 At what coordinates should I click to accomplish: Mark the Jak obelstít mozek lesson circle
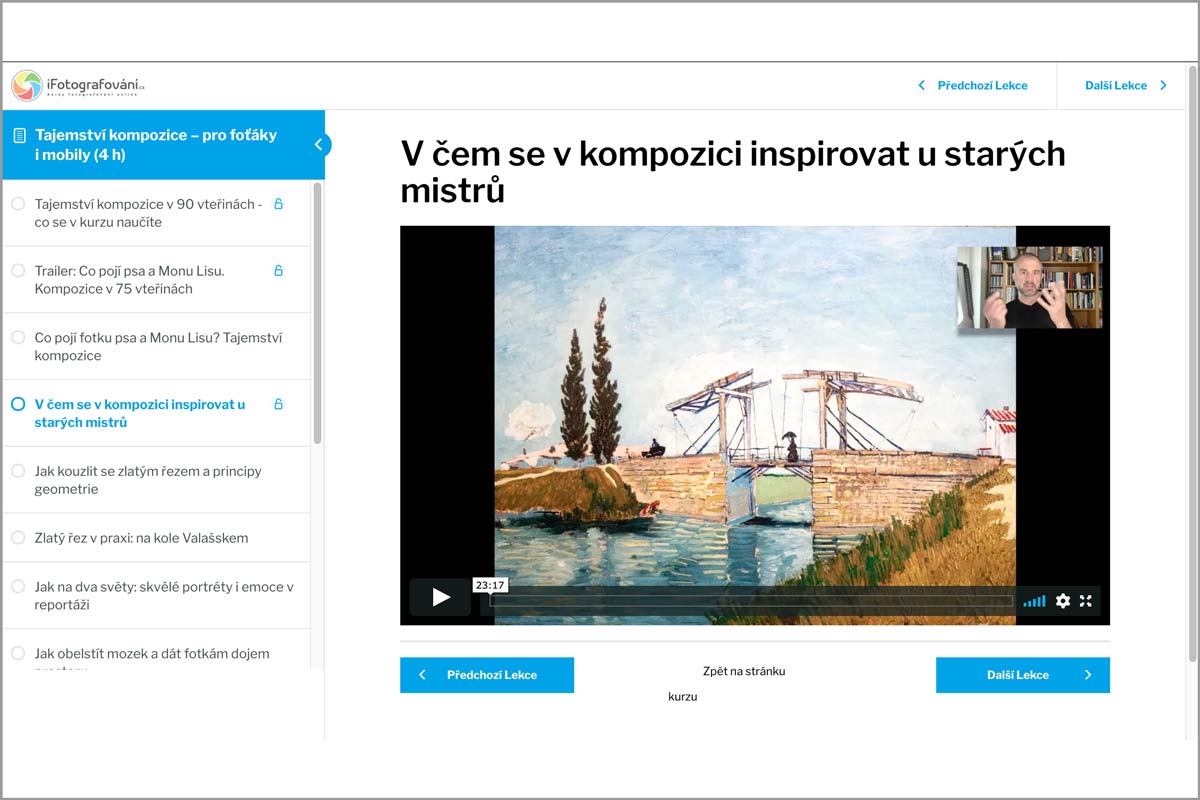pos(18,654)
